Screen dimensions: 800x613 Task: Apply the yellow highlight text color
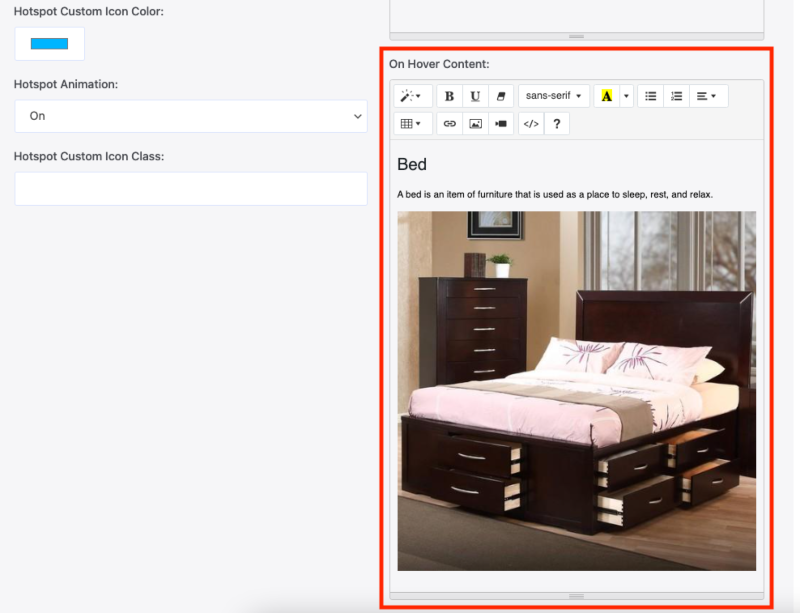point(607,96)
